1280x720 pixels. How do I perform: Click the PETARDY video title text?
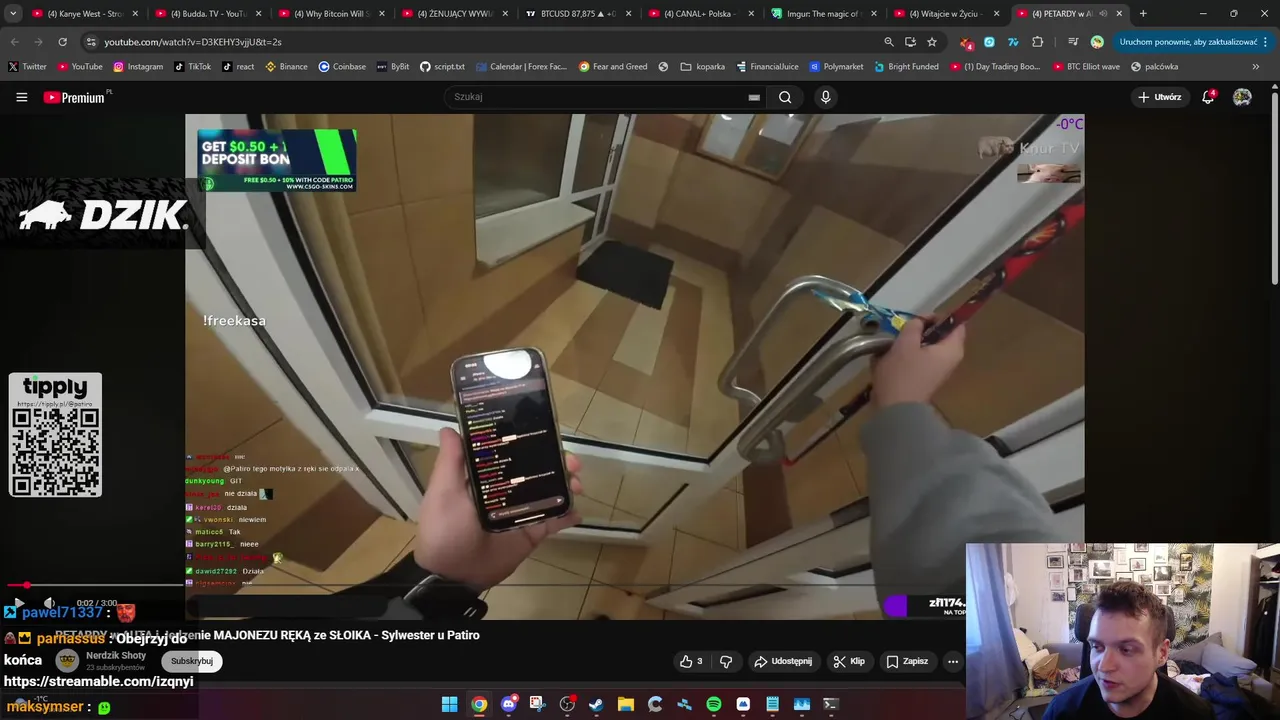point(267,635)
